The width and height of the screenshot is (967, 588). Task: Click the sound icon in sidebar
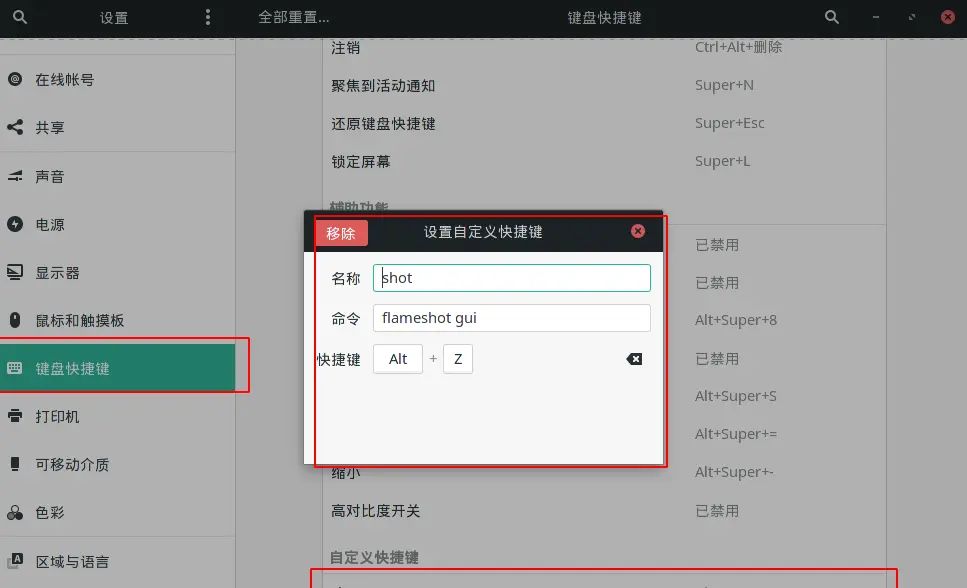[x=15, y=176]
